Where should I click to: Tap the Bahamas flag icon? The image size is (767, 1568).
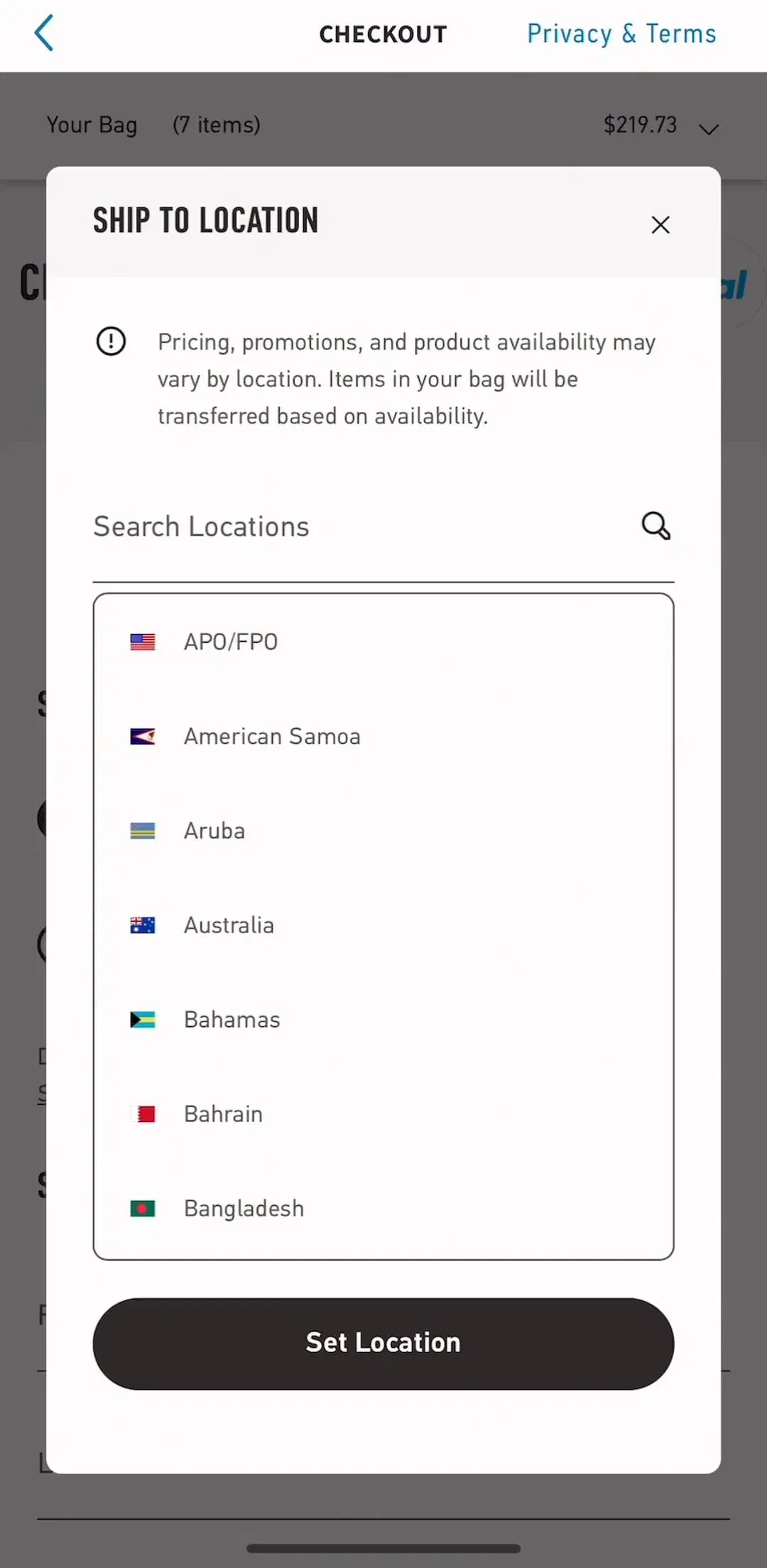click(143, 1020)
